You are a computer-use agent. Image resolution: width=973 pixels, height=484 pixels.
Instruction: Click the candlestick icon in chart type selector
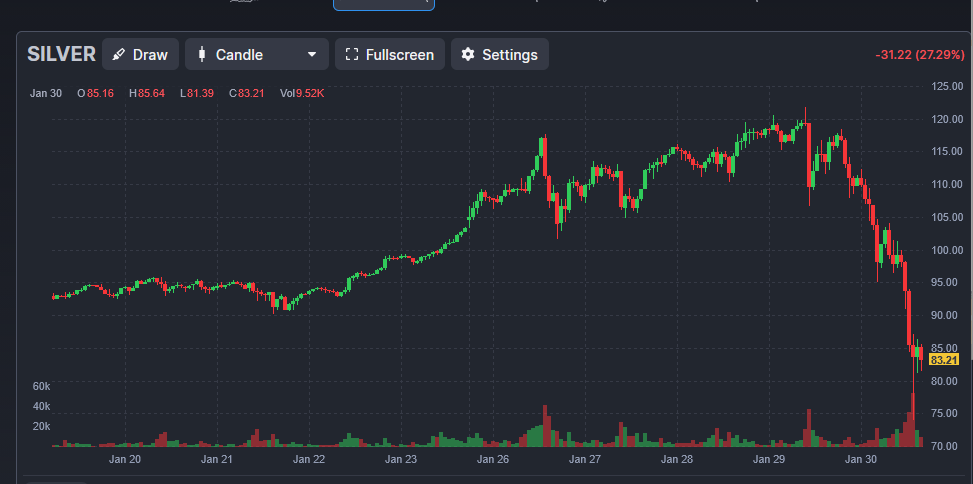pos(202,54)
